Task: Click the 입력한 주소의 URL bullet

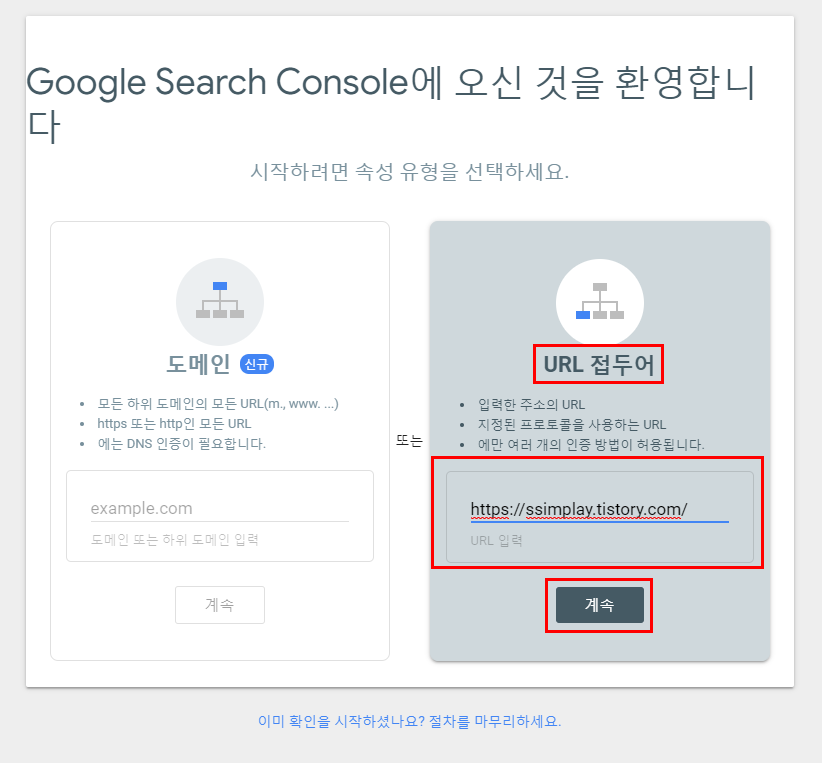Action: point(531,405)
